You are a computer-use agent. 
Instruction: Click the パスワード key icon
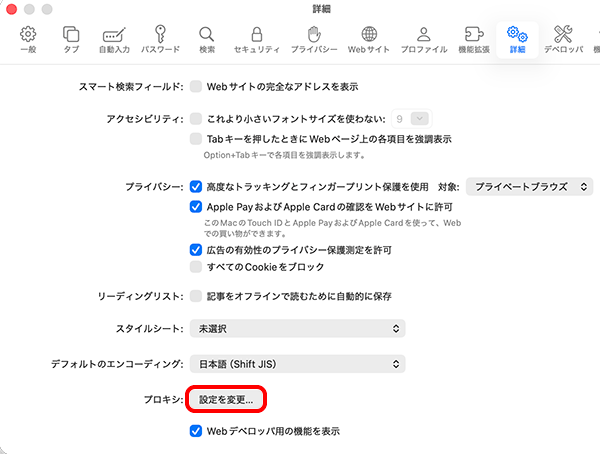[x=160, y=36]
